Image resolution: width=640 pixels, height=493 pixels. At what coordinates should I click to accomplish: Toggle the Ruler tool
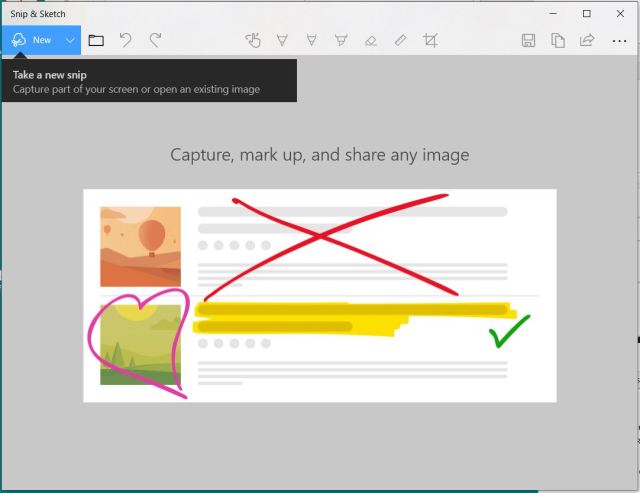click(x=400, y=40)
